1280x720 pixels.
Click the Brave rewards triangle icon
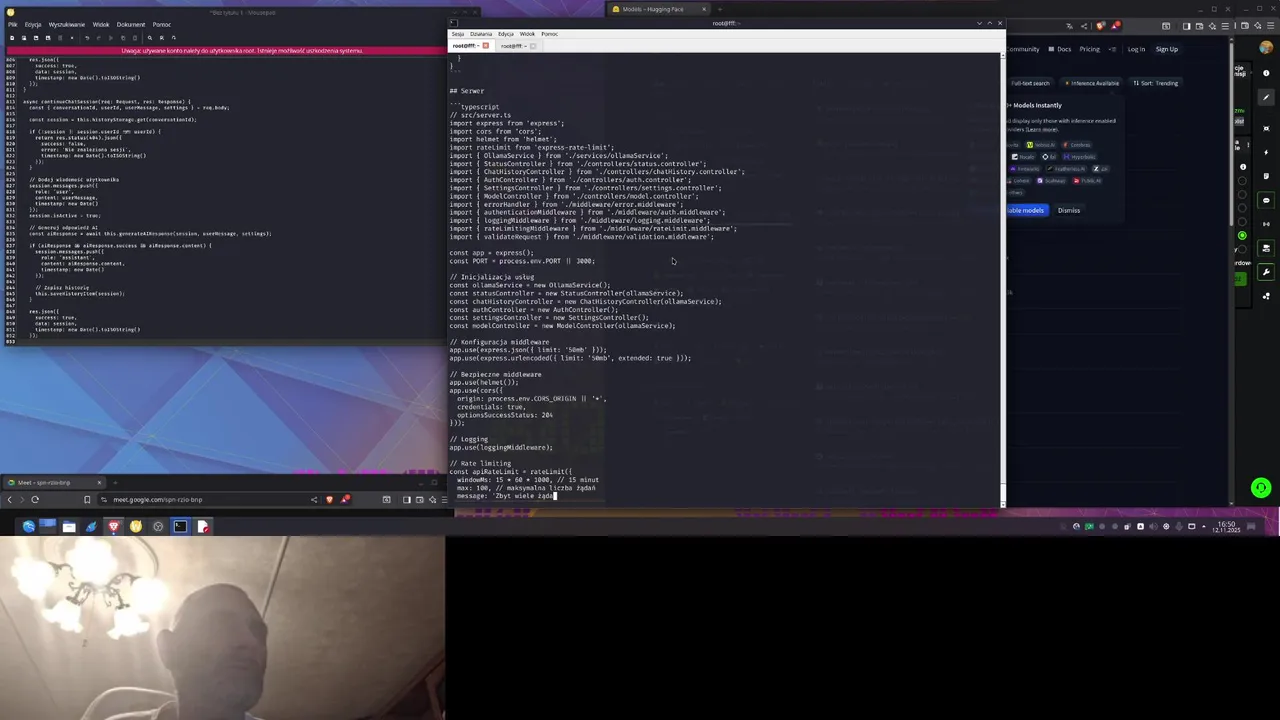(x=1116, y=26)
